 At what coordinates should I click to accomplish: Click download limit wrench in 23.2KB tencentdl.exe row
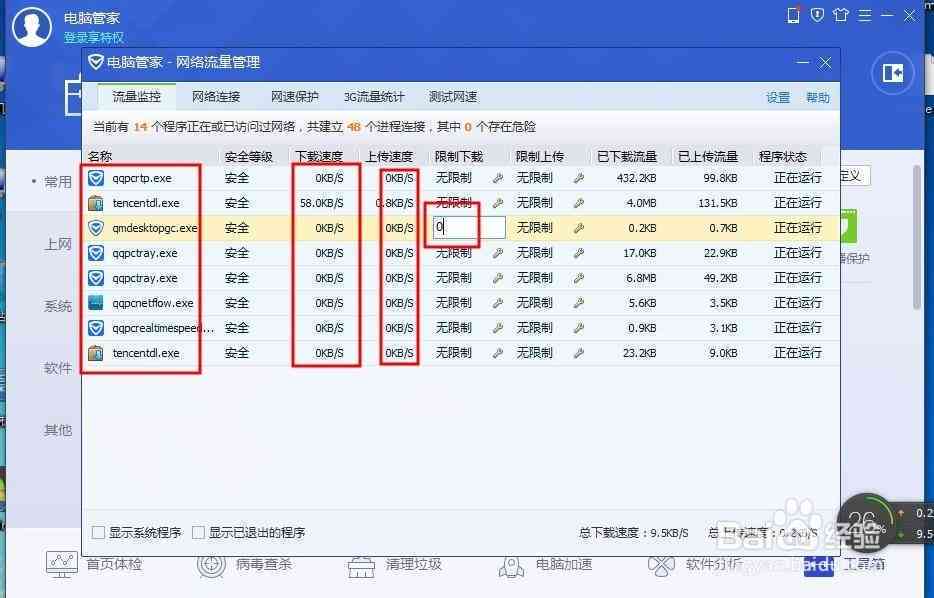497,353
